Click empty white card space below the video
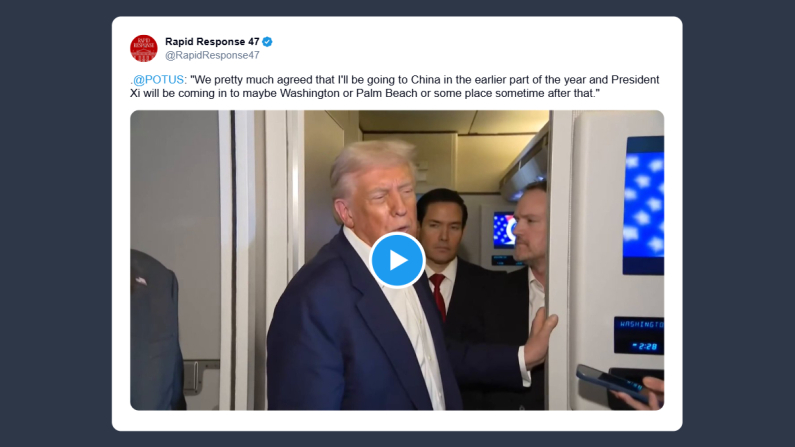 (397, 421)
